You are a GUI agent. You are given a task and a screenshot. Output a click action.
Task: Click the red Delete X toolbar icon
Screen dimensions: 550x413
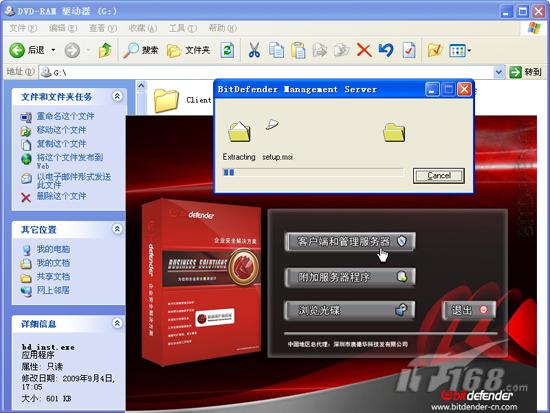point(364,50)
